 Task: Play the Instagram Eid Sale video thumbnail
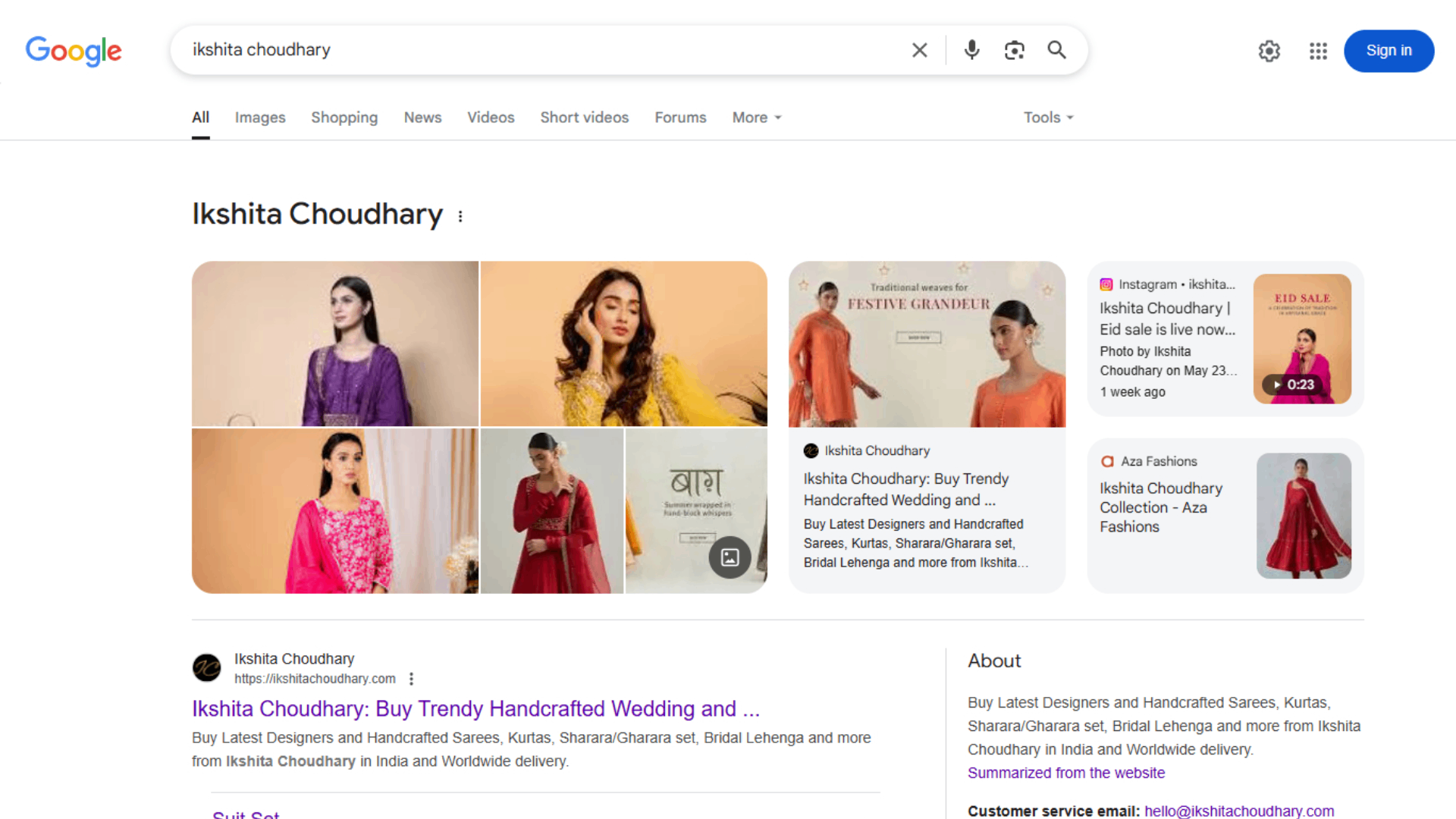tap(1301, 339)
